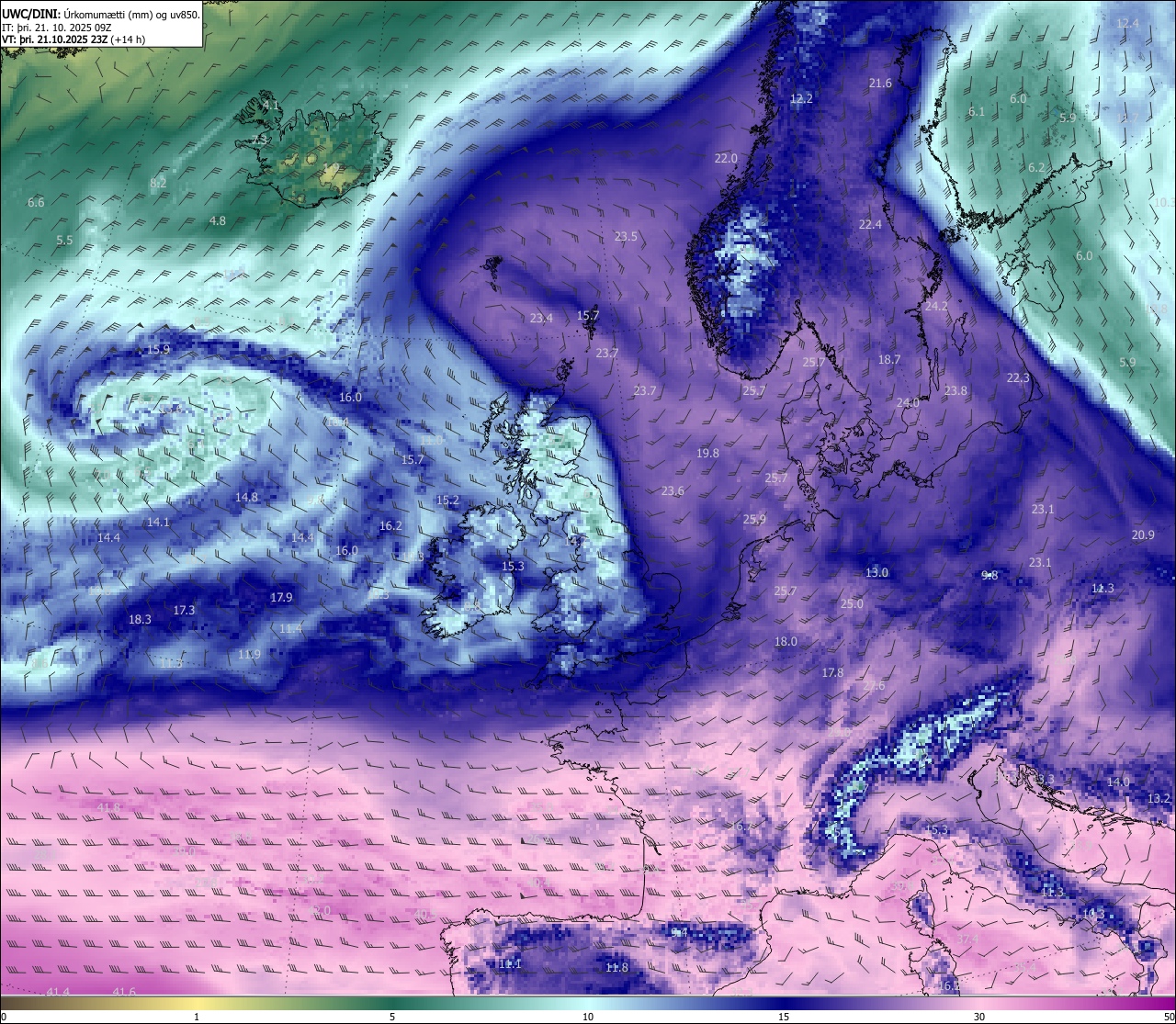The width and height of the screenshot is (1176, 1024).
Task: Click the UWC/DINI Úrkomumætti title text
Action: click(x=101, y=15)
